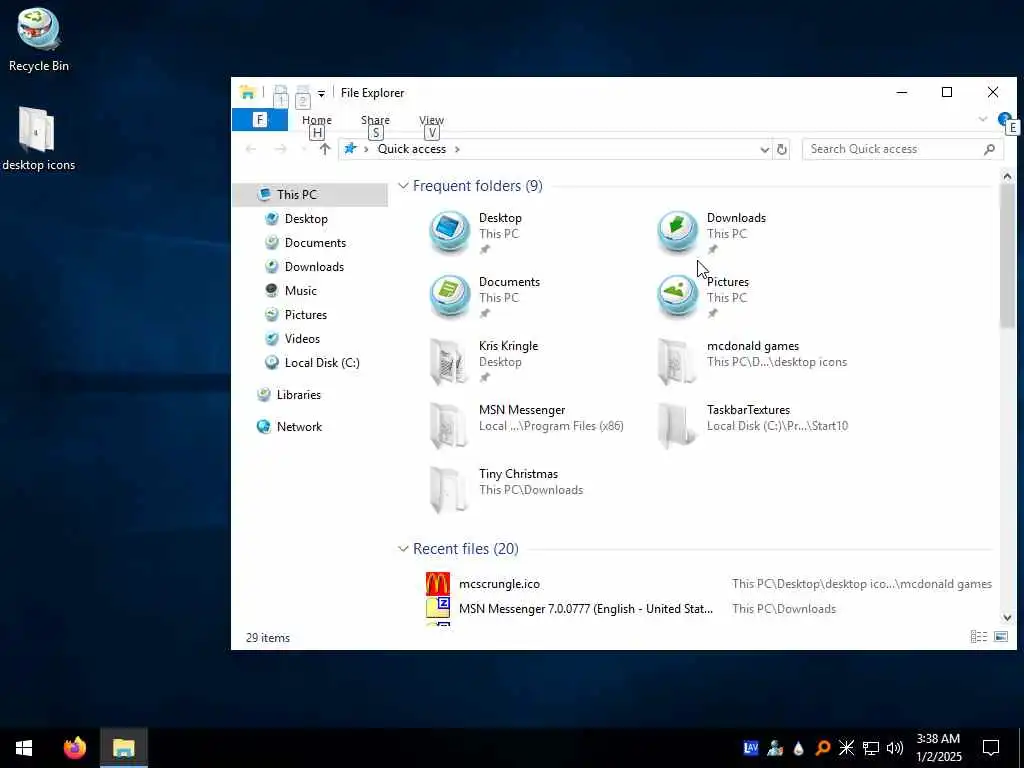The width and height of the screenshot is (1024, 768).
Task: Click the volume speaker tray icon
Action: point(895,748)
